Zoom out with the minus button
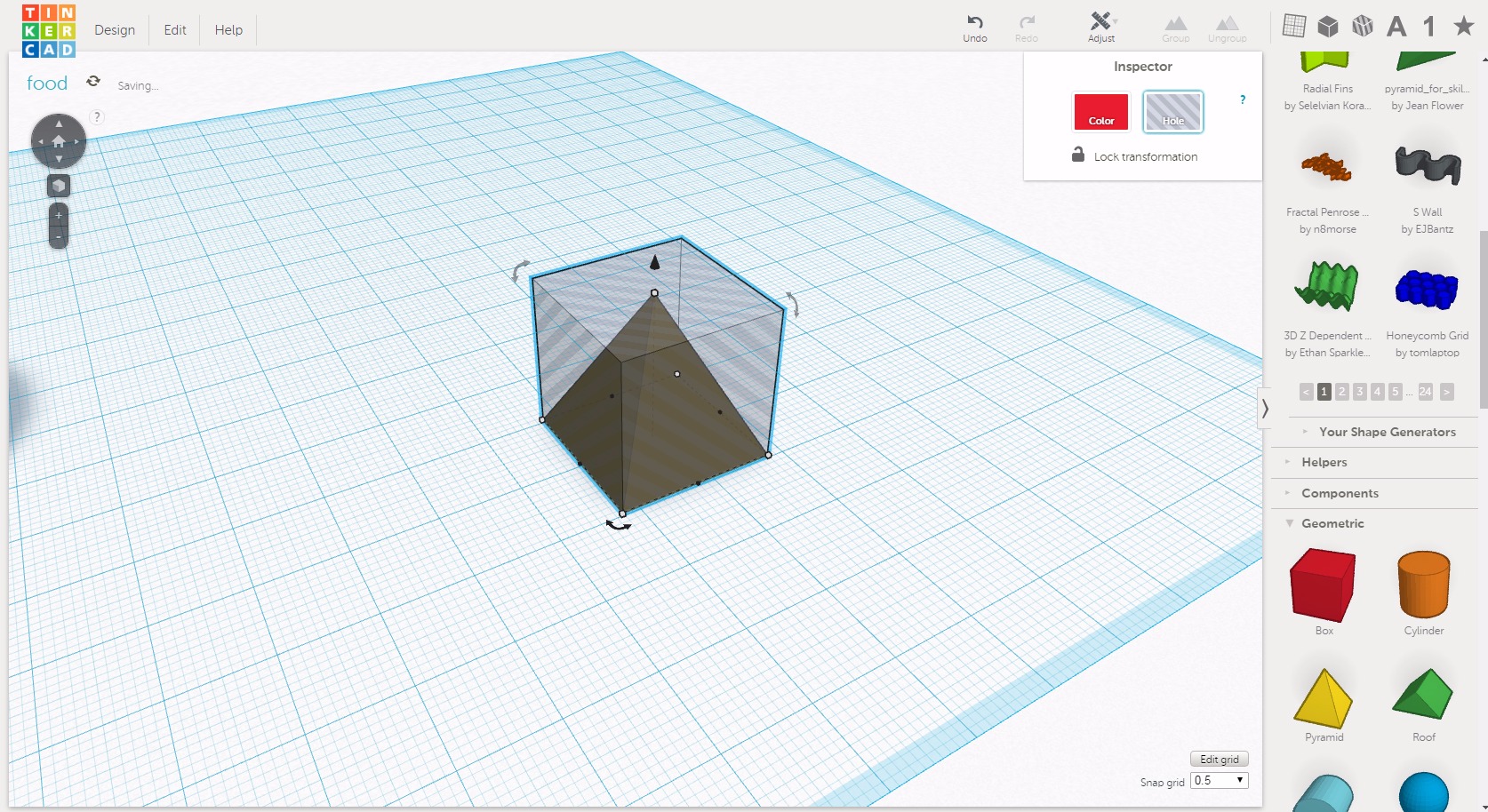This screenshot has width=1488, height=812. (x=59, y=236)
